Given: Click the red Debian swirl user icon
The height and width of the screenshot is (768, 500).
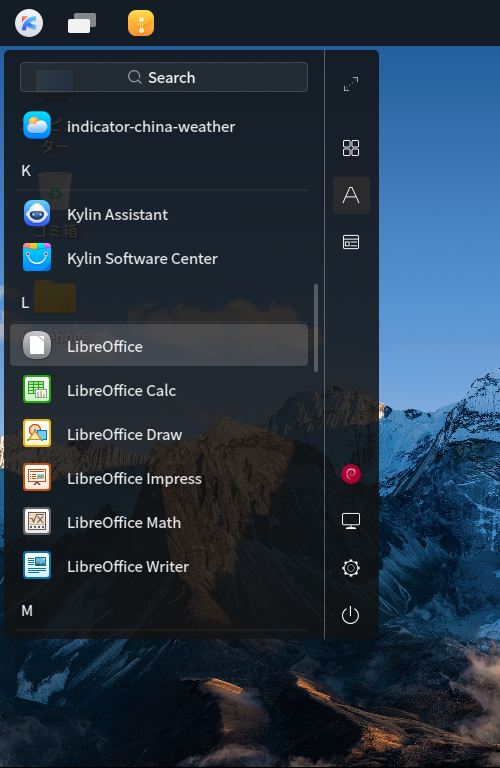Looking at the screenshot, I should pos(351,474).
